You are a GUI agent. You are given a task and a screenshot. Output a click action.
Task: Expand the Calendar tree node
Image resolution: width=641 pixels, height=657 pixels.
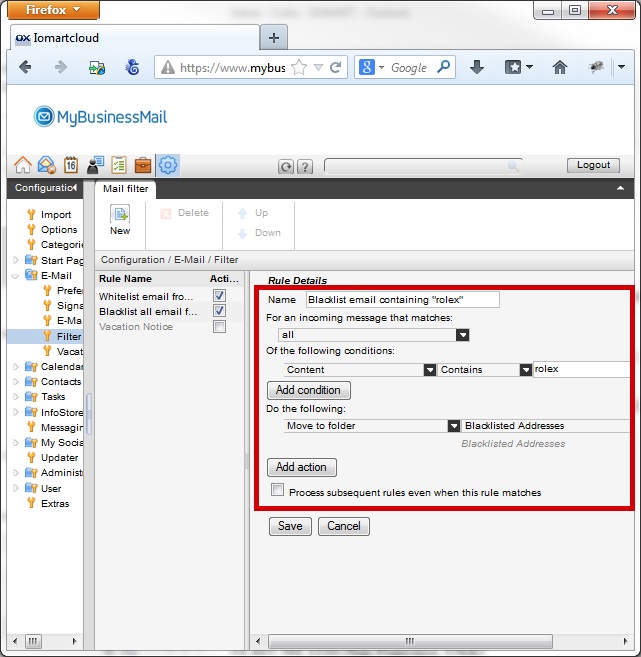[15, 366]
